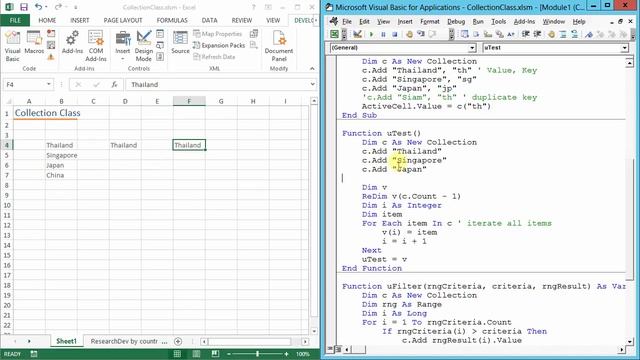Switch to Page Layout view in status bar
Screen dimensions: 640x360
click(196, 354)
